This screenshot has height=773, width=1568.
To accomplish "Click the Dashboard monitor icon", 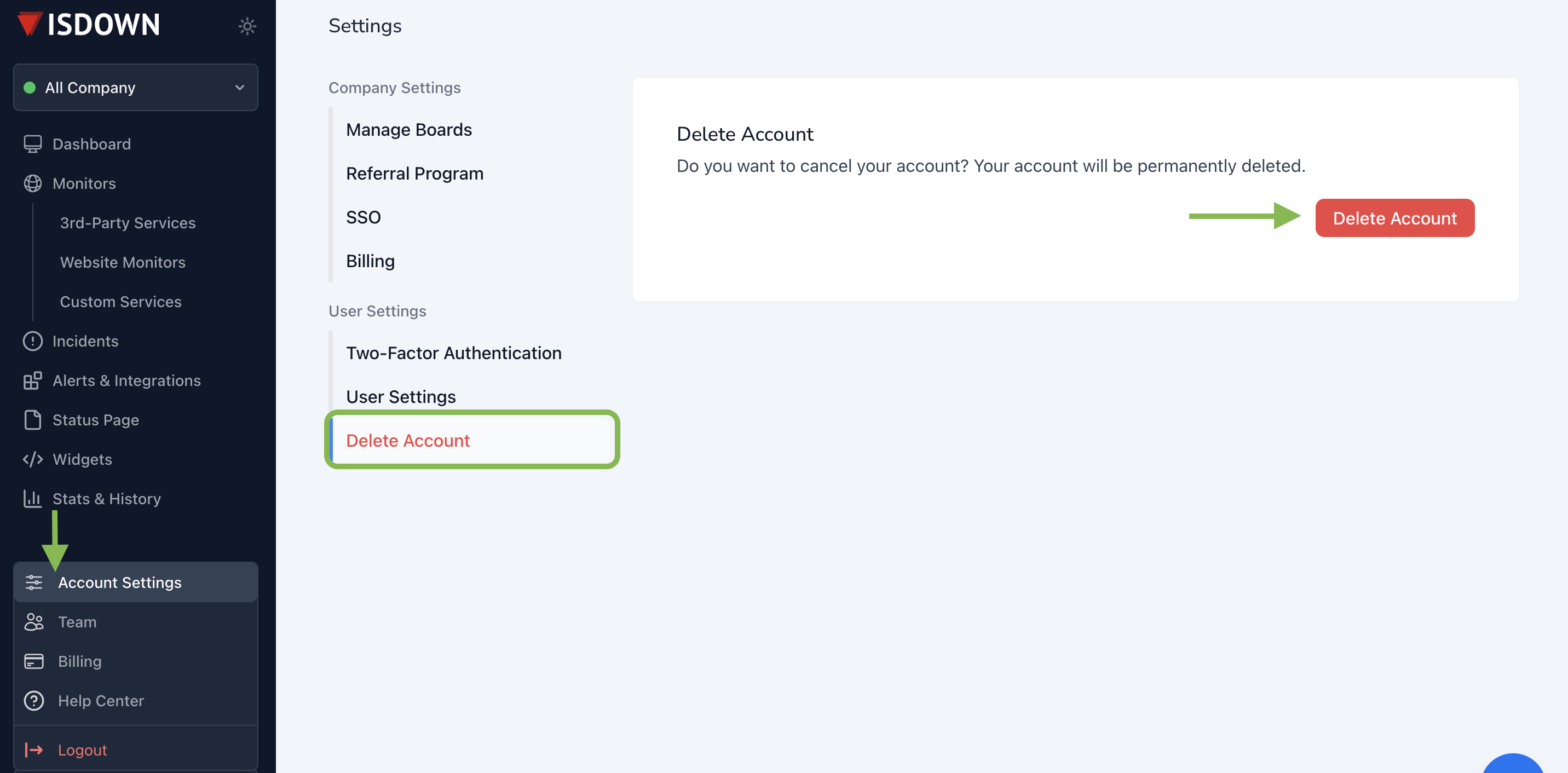I will pyautogui.click(x=32, y=143).
